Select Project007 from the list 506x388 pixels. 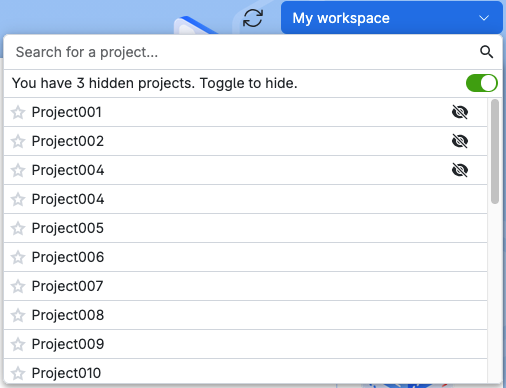tap(245, 286)
